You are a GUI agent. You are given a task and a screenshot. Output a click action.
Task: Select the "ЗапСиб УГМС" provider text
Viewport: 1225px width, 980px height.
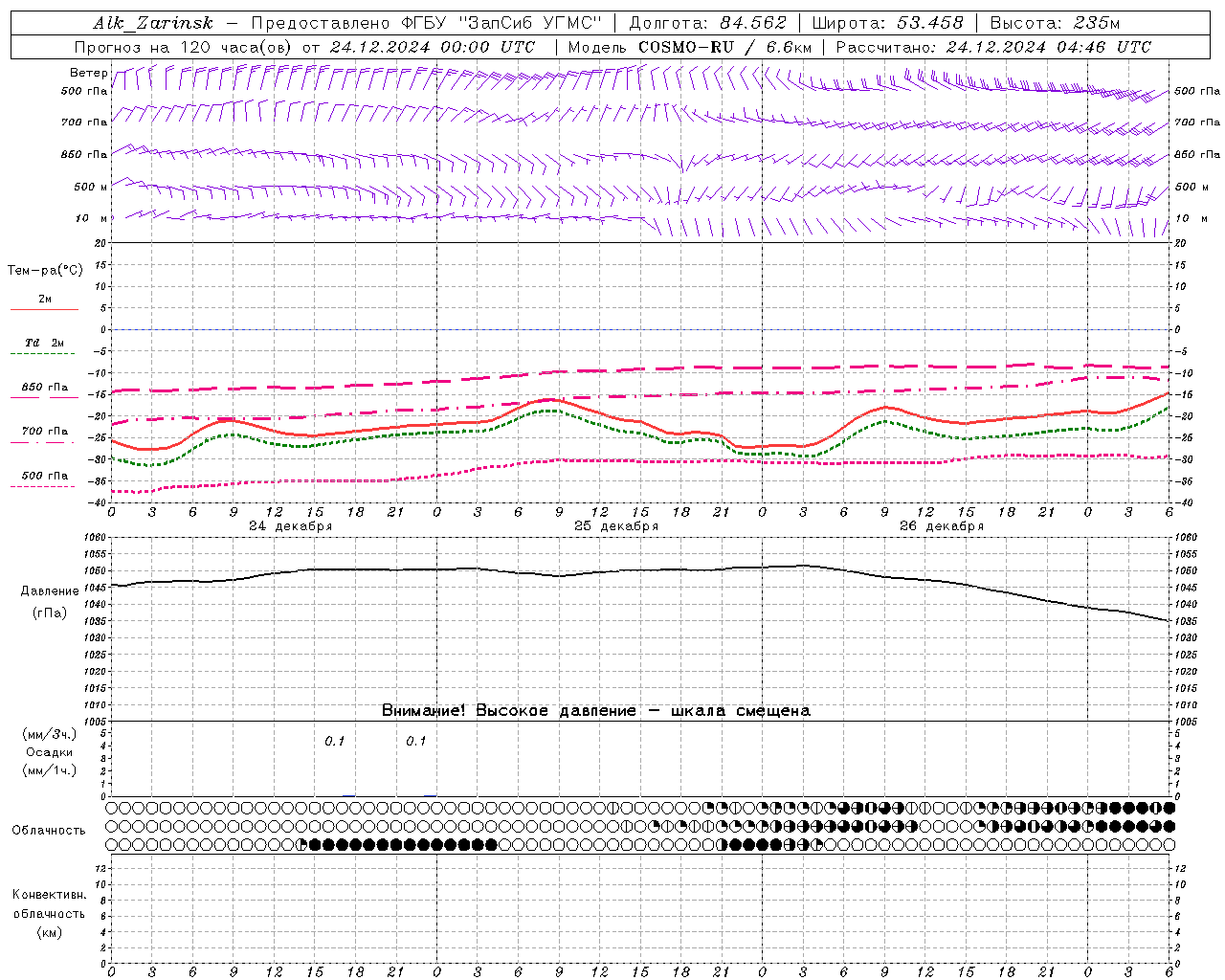click(x=530, y=23)
